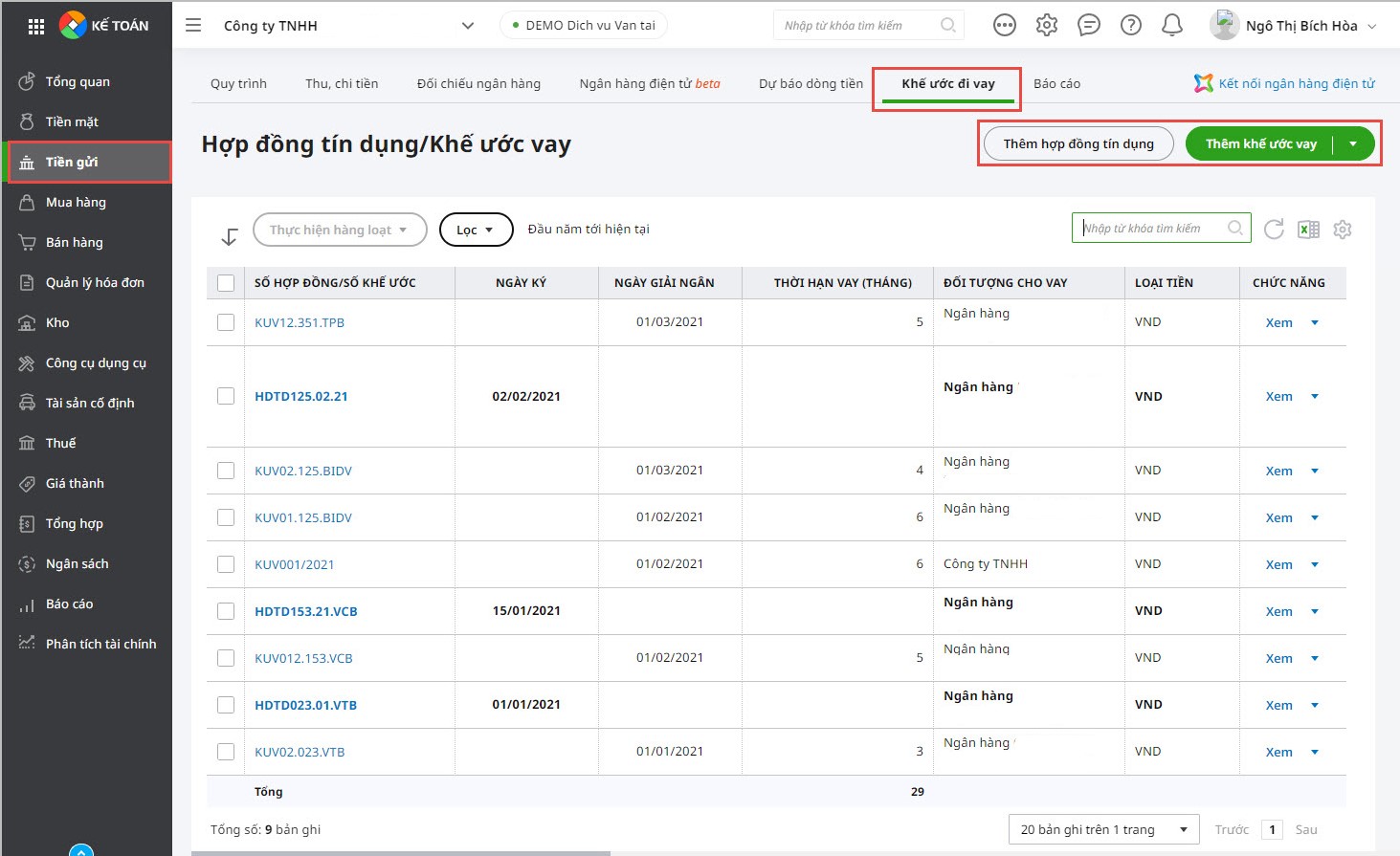Click the Bán hàng cart icon
This screenshot has width=1400, height=856.
click(27, 242)
